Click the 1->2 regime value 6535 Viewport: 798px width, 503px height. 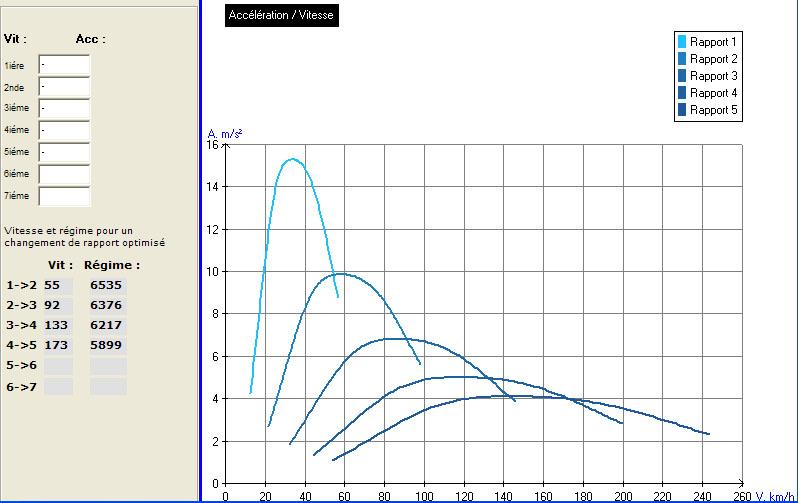click(x=106, y=285)
